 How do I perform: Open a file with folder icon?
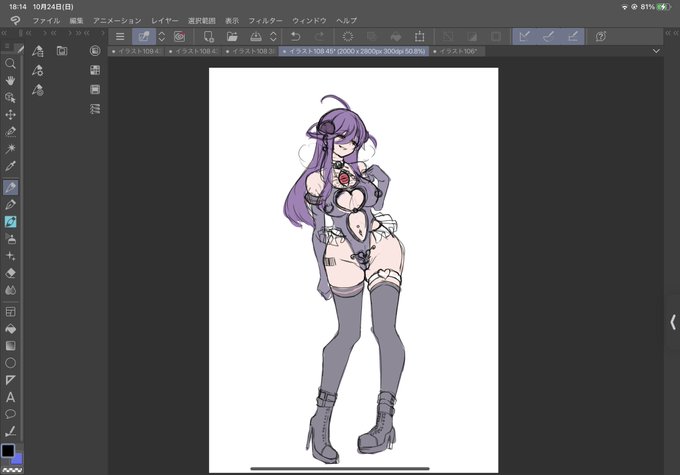pyautogui.click(x=232, y=36)
